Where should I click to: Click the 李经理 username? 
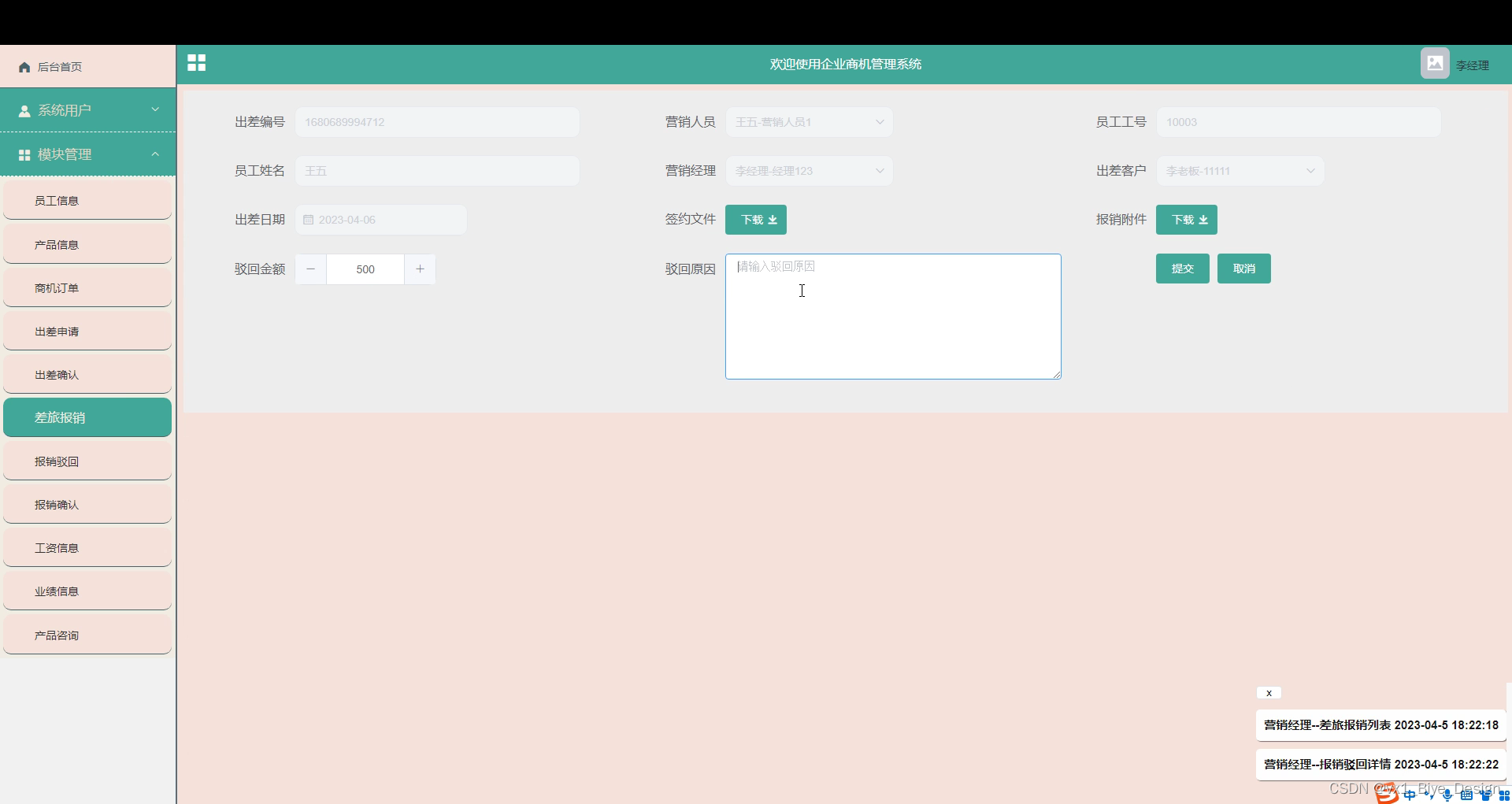pyautogui.click(x=1472, y=65)
